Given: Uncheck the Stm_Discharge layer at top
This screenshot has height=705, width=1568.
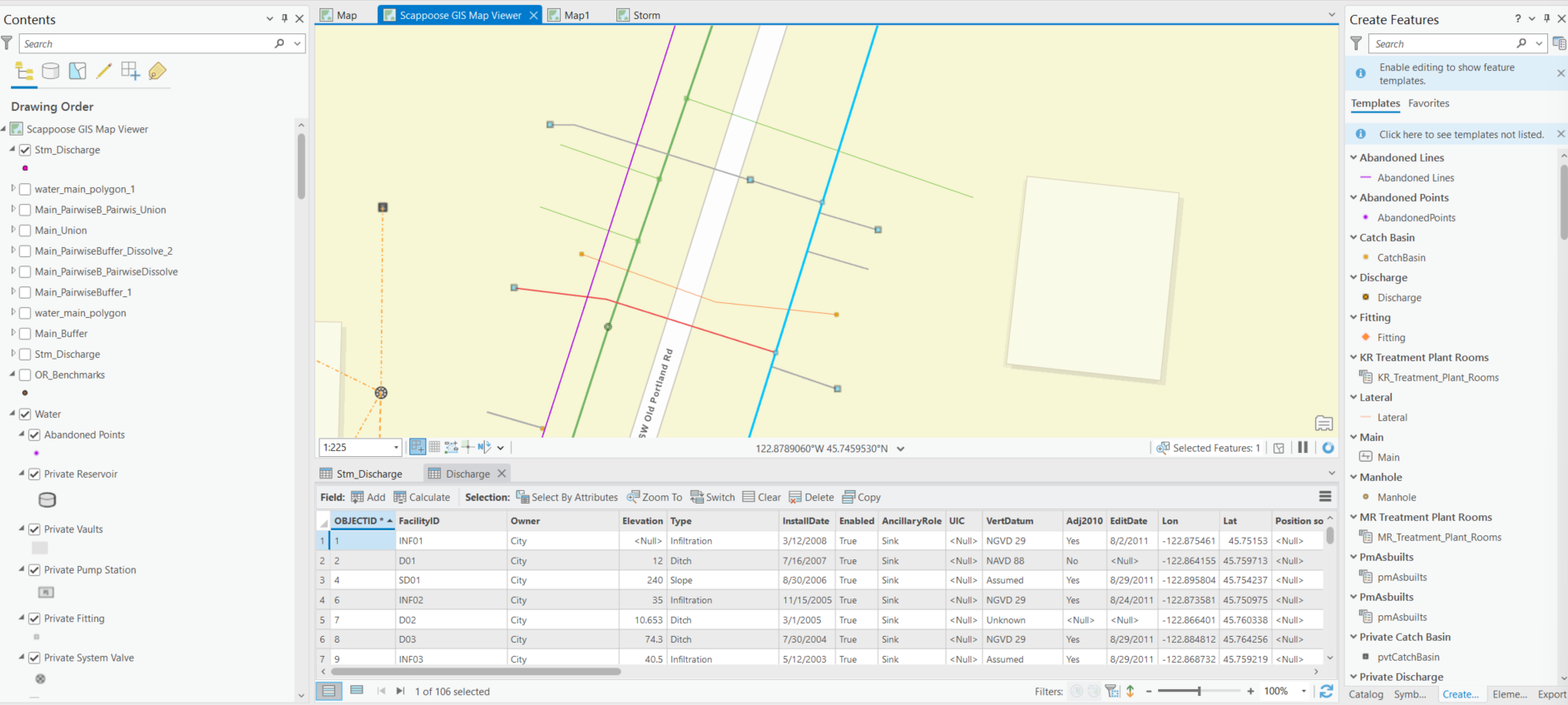Looking at the screenshot, I should click(25, 150).
